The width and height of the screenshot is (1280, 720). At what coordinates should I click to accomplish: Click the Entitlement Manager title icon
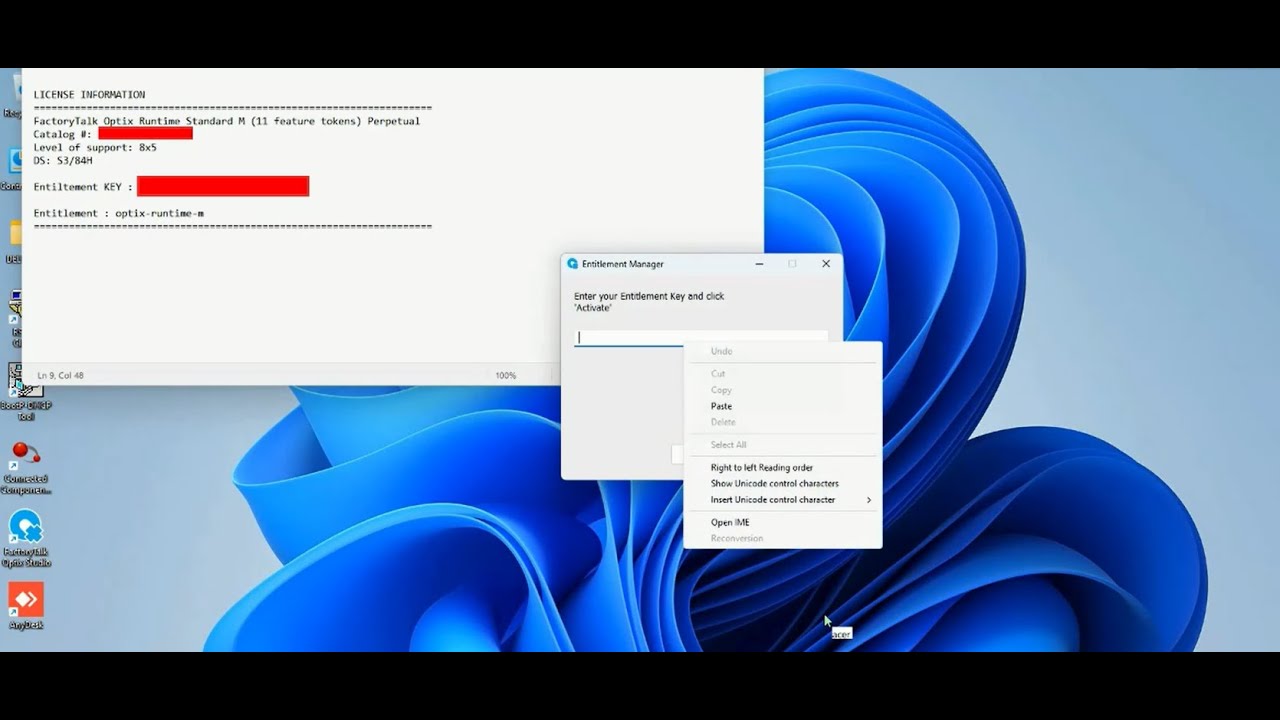point(572,264)
